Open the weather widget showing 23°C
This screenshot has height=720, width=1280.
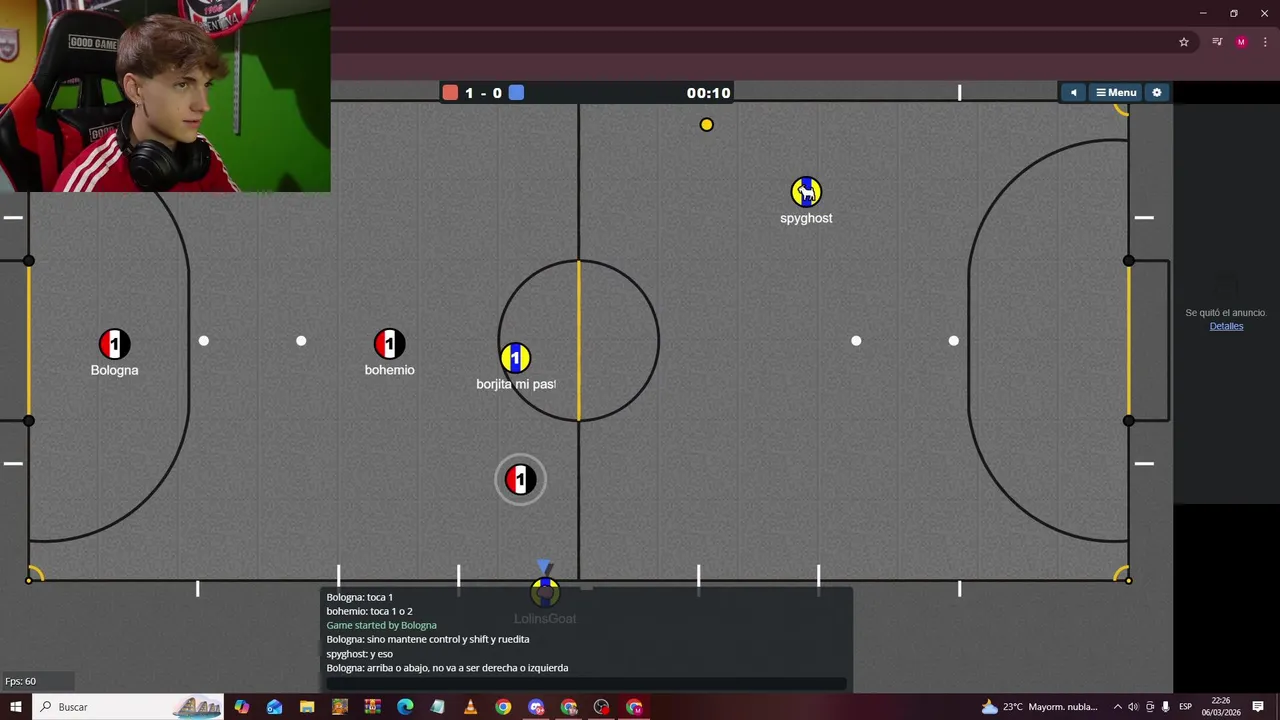tap(1040, 707)
